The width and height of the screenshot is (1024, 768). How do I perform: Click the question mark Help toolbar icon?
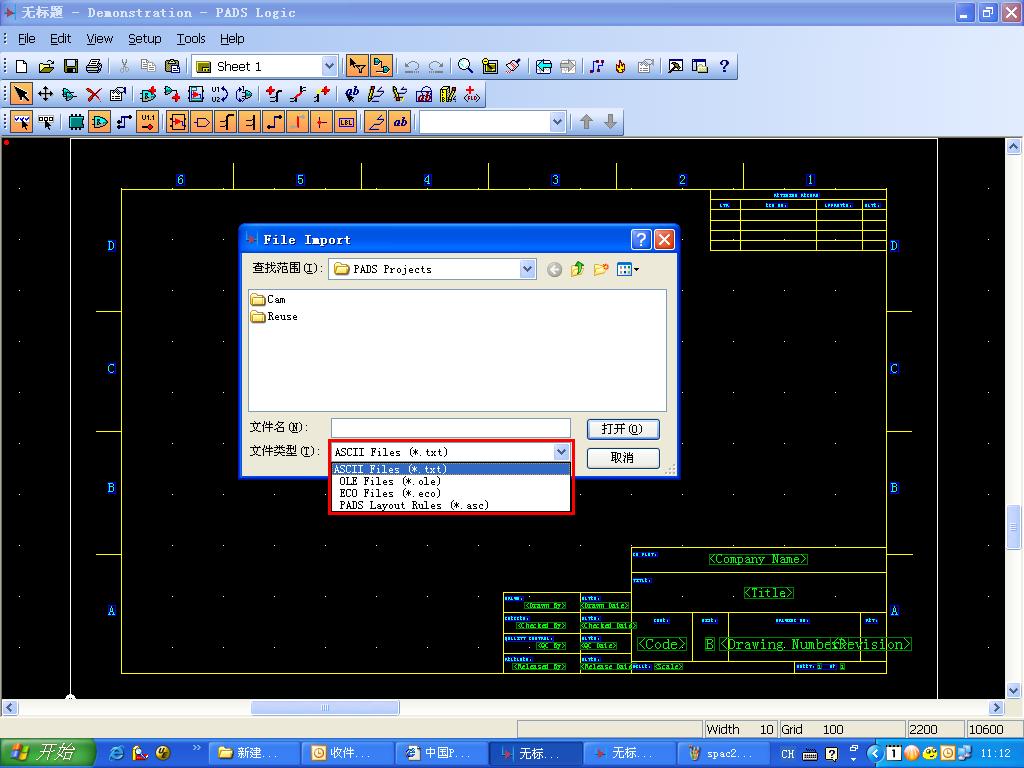point(724,66)
